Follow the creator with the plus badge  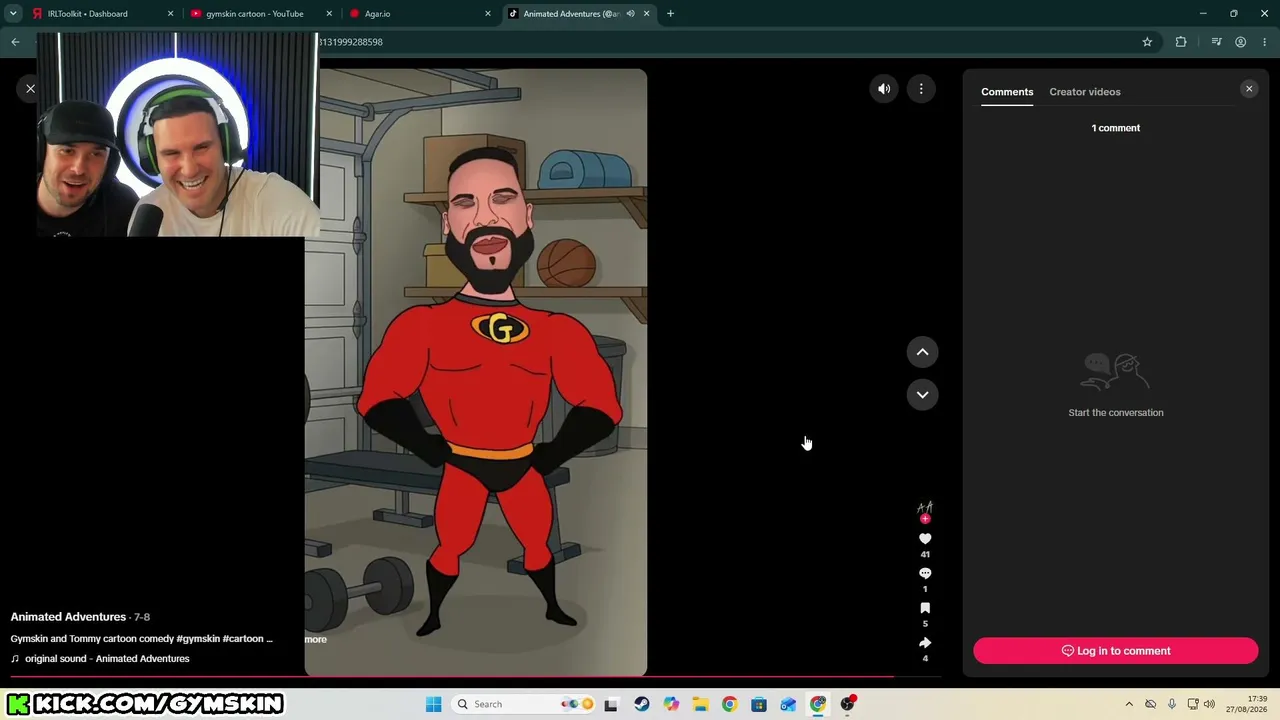click(925, 519)
